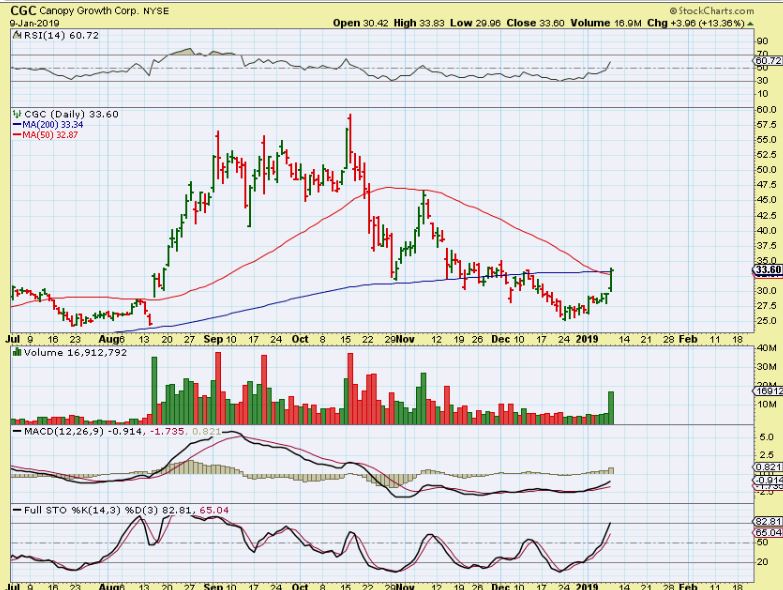Click the 60.72 RSI value tag on right axis
Viewport: 783px width, 590px height.
(768, 60)
